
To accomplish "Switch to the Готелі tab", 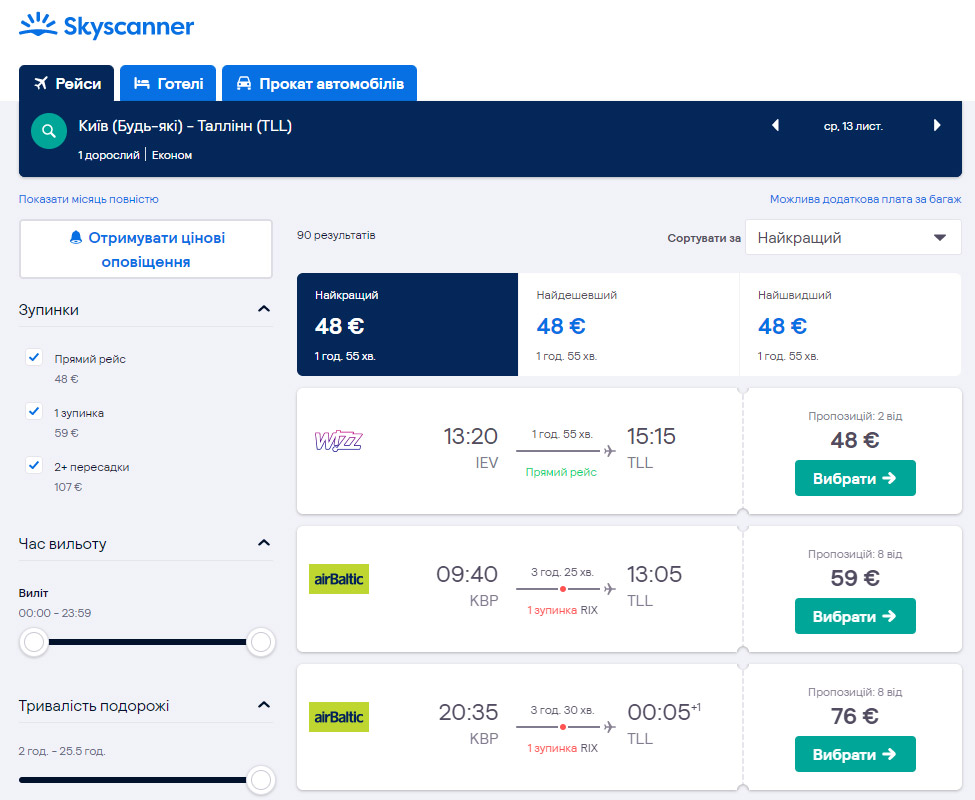I will [x=168, y=83].
